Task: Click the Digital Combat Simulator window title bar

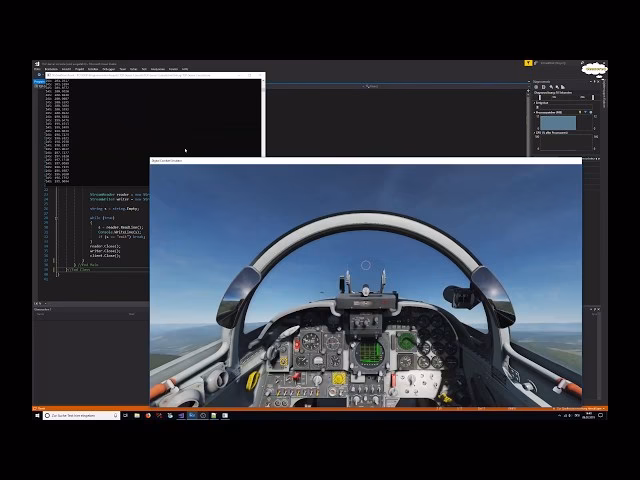Action: click(366, 160)
